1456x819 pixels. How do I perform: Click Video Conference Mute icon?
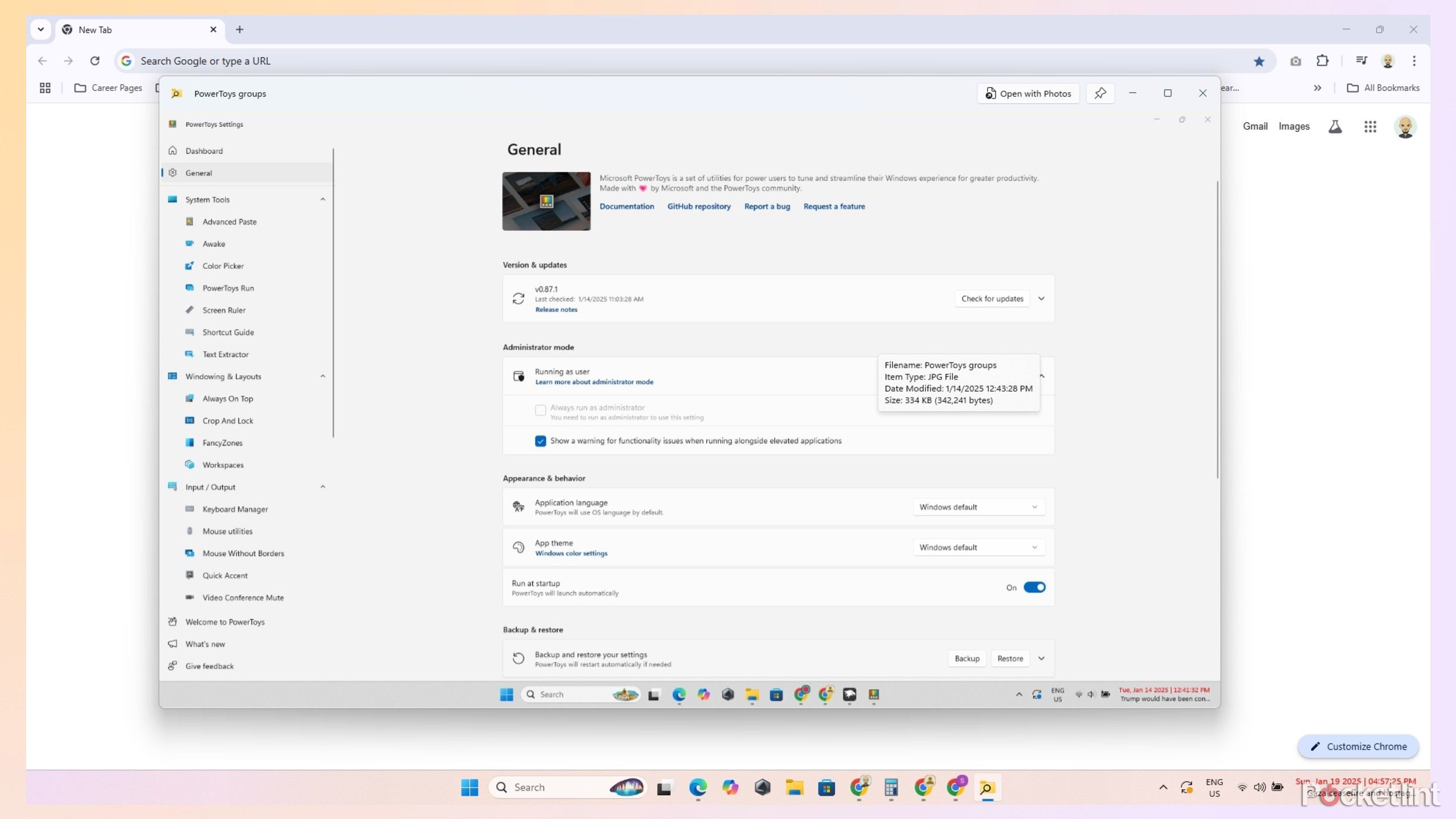[189, 598]
